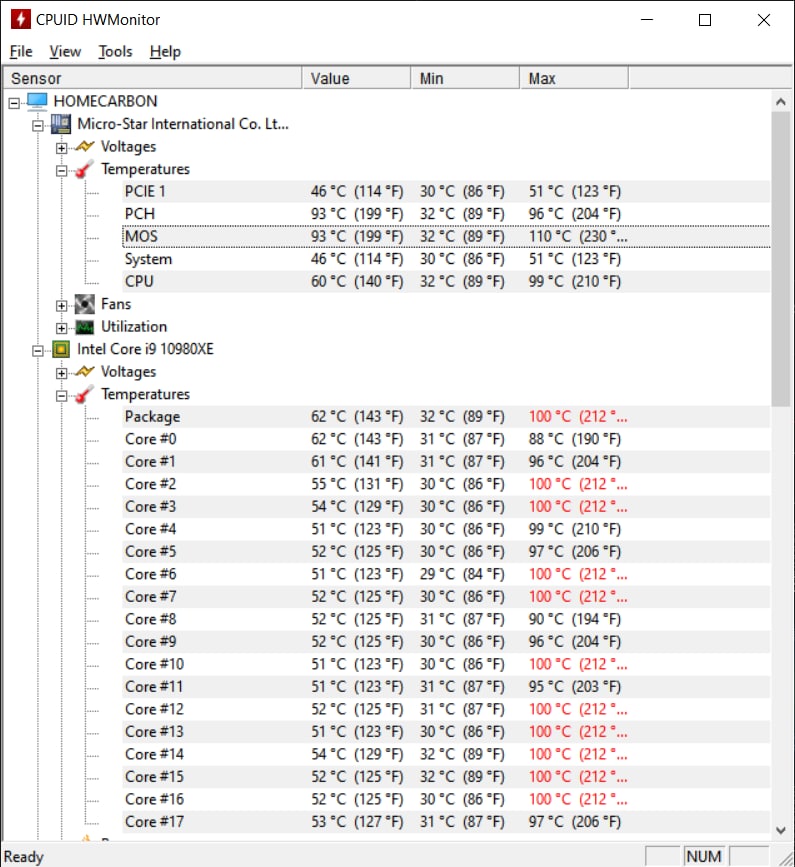The height and width of the screenshot is (867, 795).
Task: Click the Max column header
Action: (x=574, y=79)
